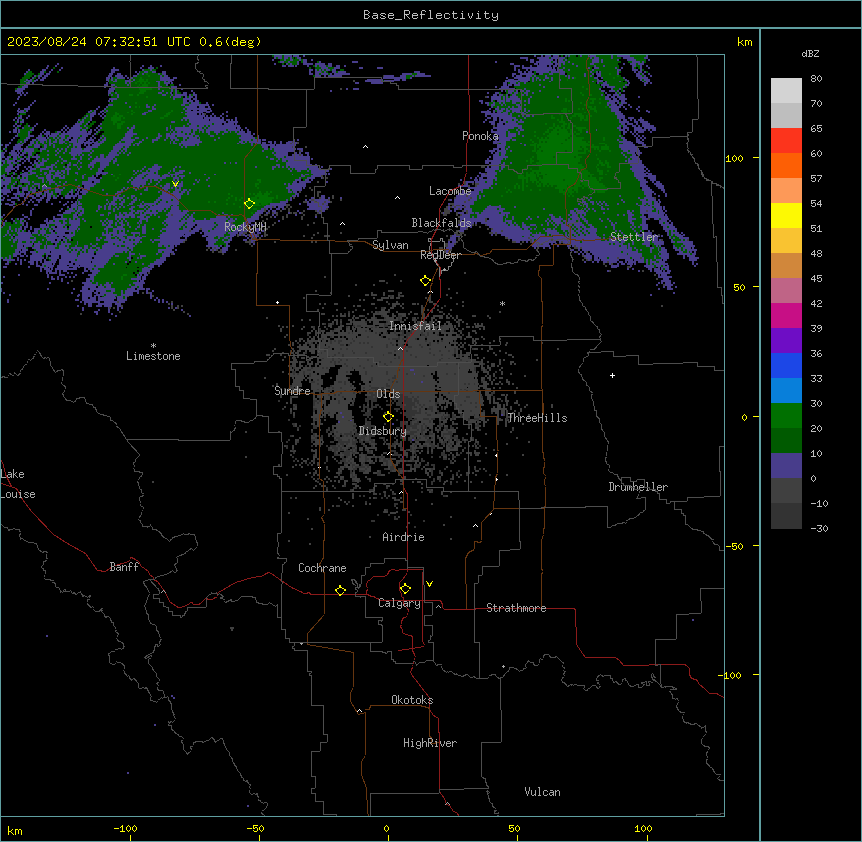Image resolution: width=862 pixels, height=842 pixels.
Task: Click the asterisk marker east of Innisfail
Action: [502, 303]
